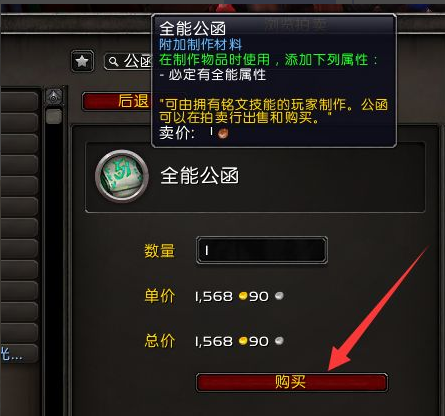Click the copper coin icon beside 卖价
Screen dimensions: 445x416
pyautogui.click(x=223, y=133)
